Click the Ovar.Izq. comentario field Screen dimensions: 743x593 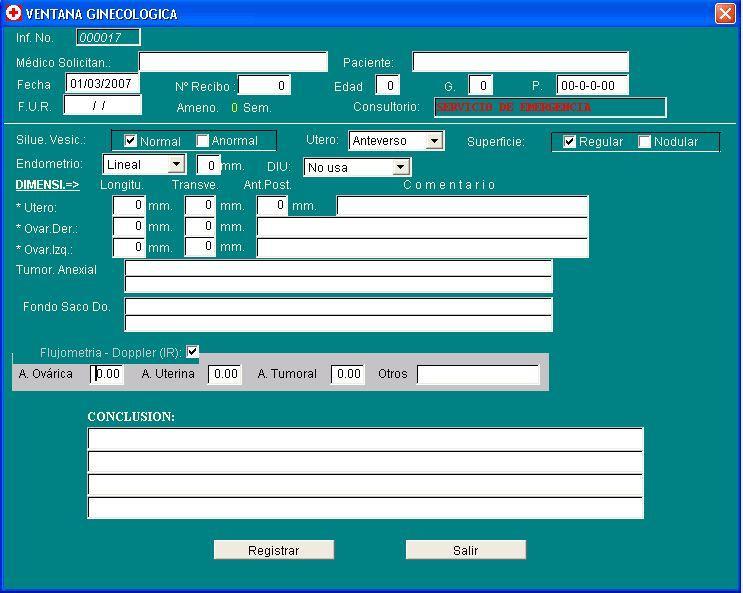tap(423, 247)
